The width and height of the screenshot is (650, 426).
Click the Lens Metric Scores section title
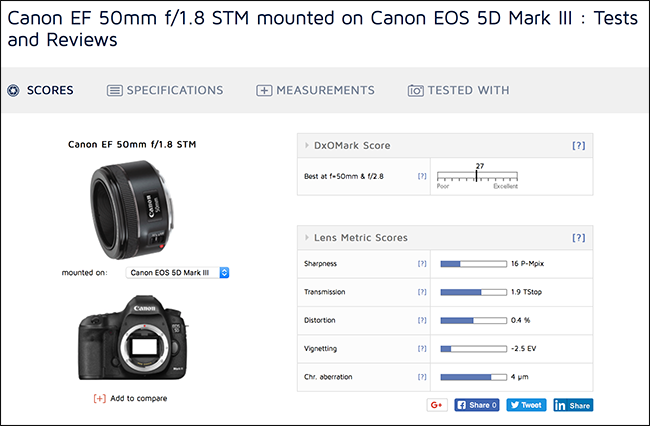pos(361,237)
